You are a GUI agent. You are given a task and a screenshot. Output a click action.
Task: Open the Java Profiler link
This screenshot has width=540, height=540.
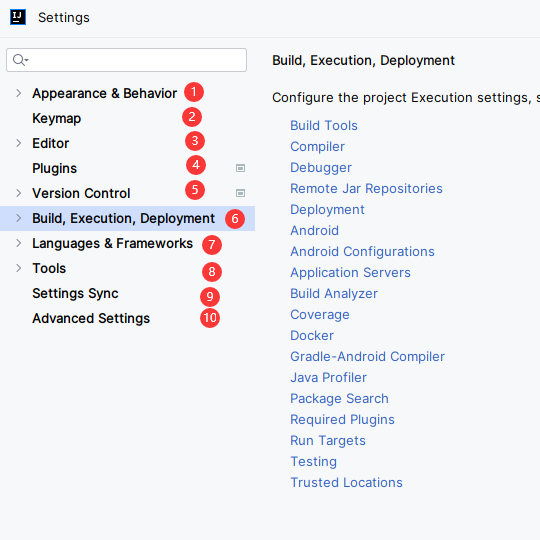tap(329, 377)
